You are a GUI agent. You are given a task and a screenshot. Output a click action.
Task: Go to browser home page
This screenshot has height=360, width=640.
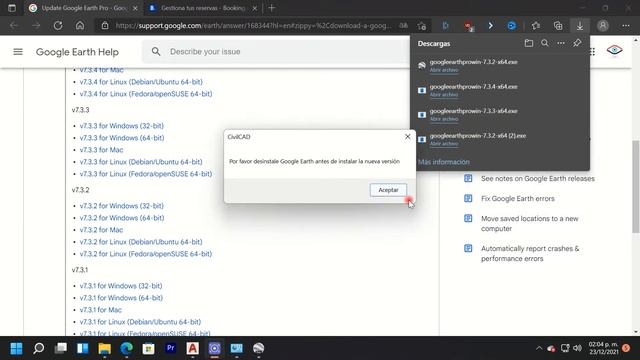pos(80,26)
